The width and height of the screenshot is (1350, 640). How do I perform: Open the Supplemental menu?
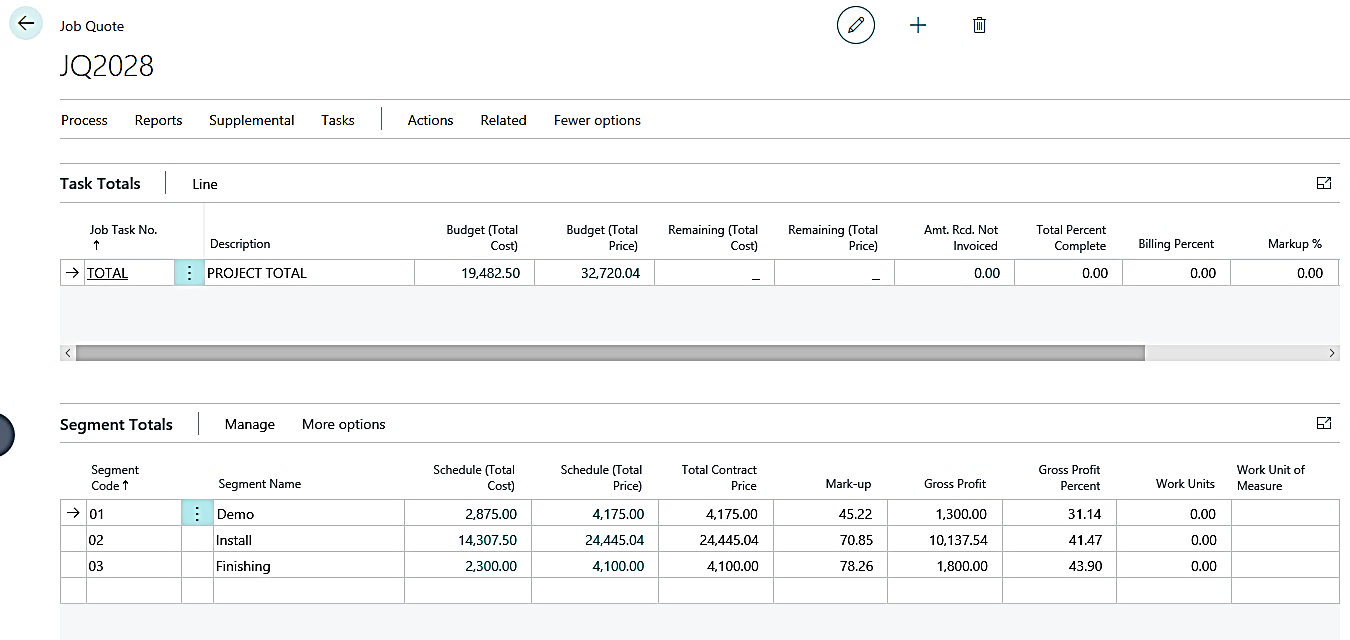251,120
